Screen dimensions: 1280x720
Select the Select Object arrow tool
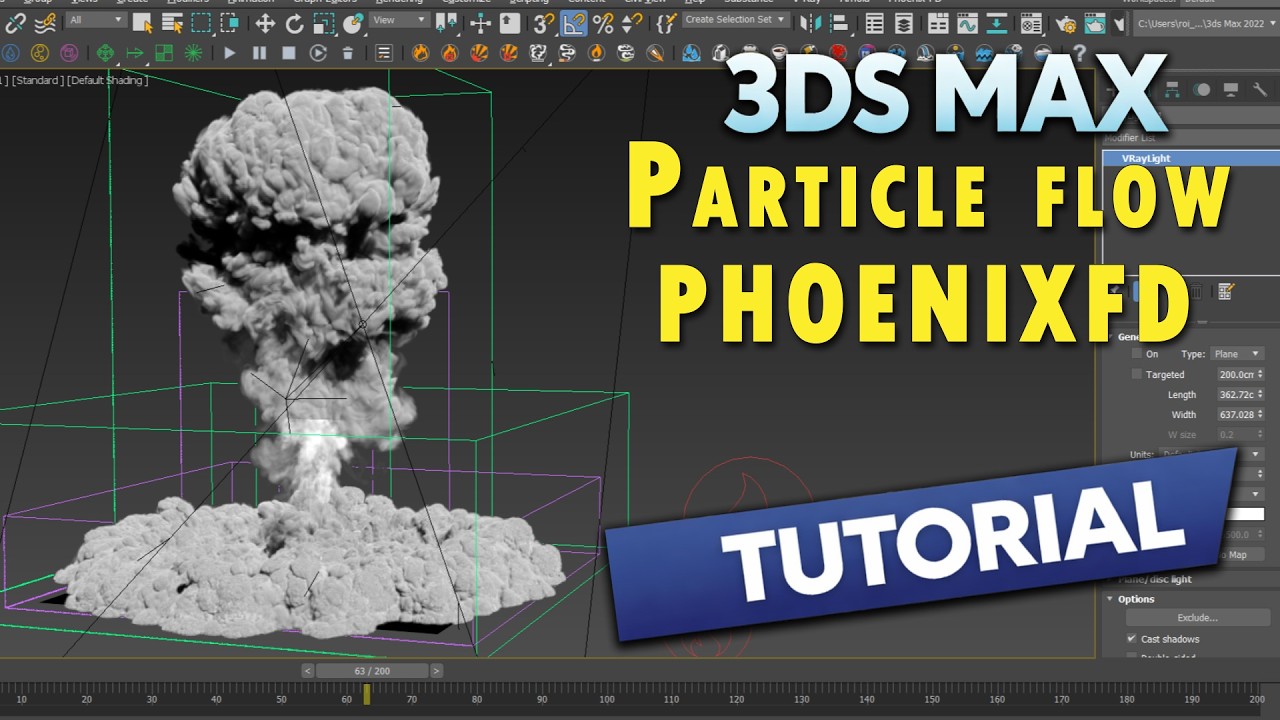click(x=143, y=23)
